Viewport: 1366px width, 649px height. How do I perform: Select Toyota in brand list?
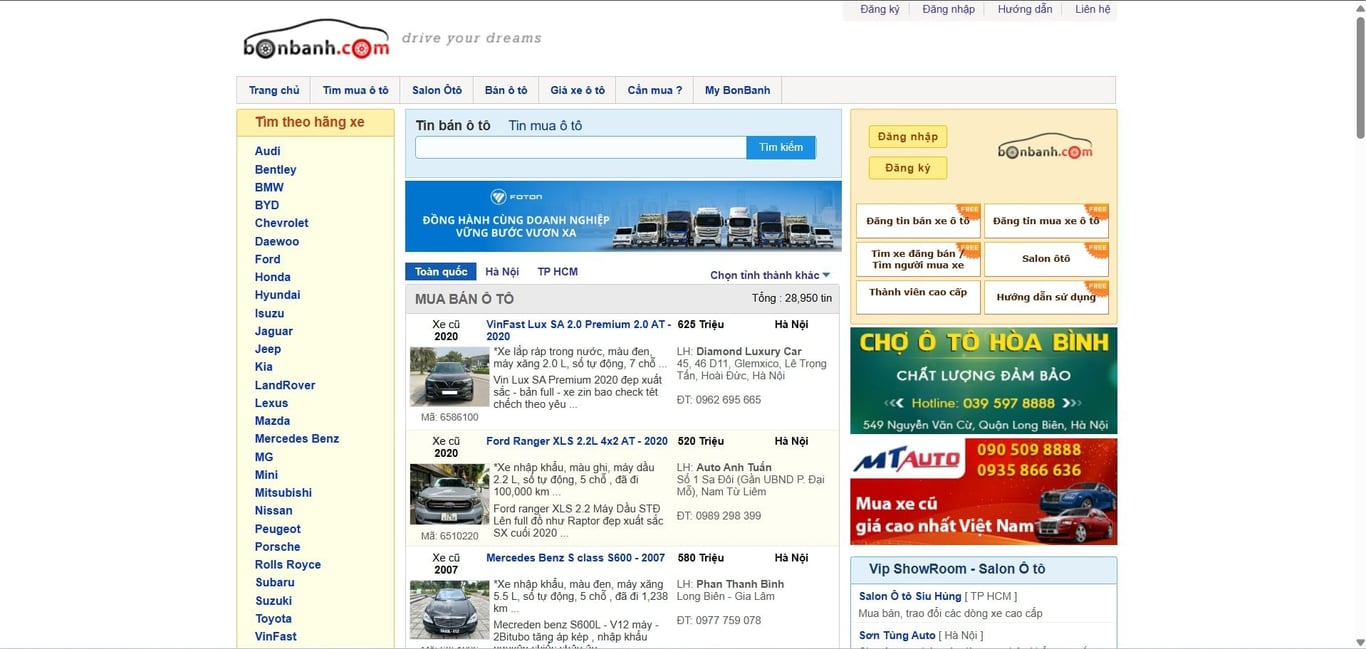(x=273, y=619)
